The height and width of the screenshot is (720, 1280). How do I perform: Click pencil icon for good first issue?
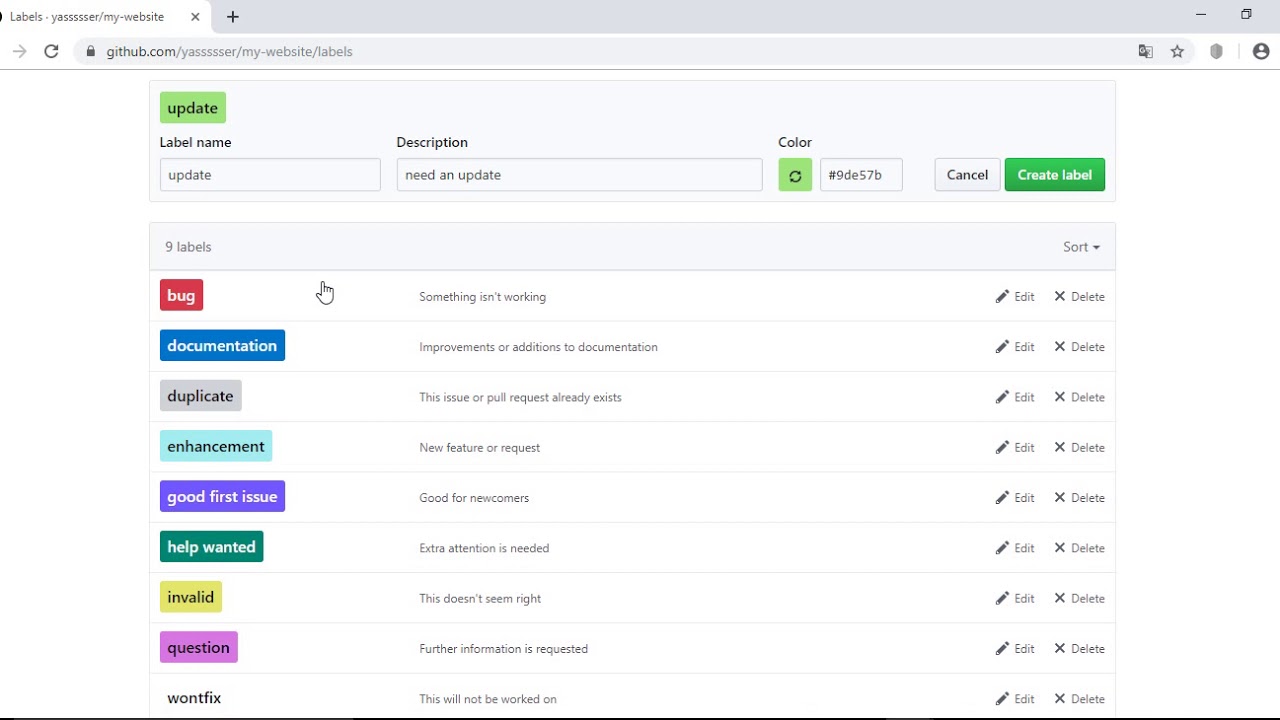pyautogui.click(x=1002, y=498)
